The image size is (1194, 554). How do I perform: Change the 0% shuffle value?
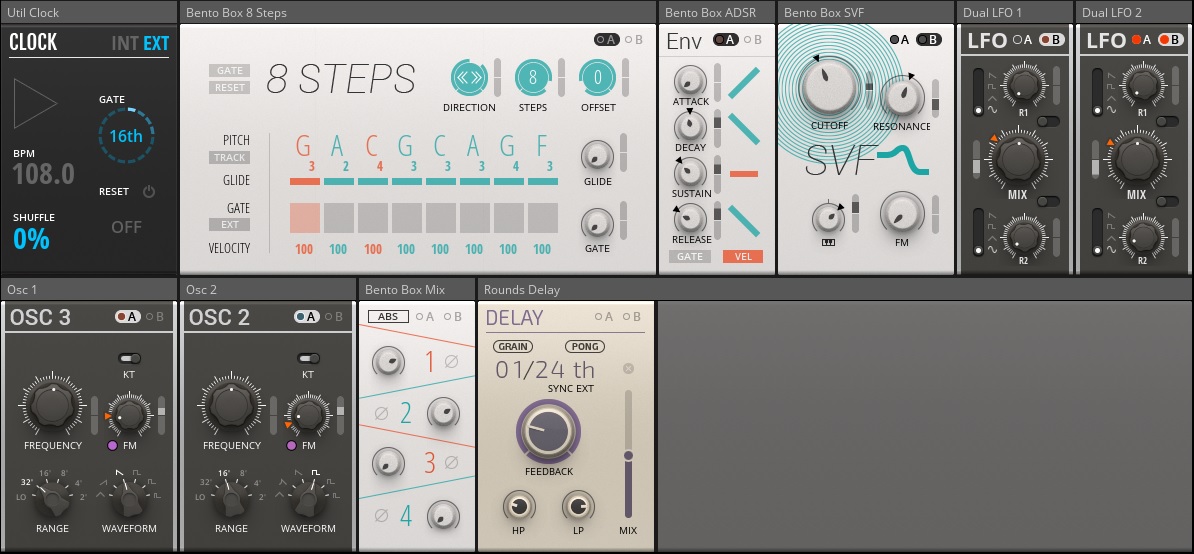[x=31, y=239]
